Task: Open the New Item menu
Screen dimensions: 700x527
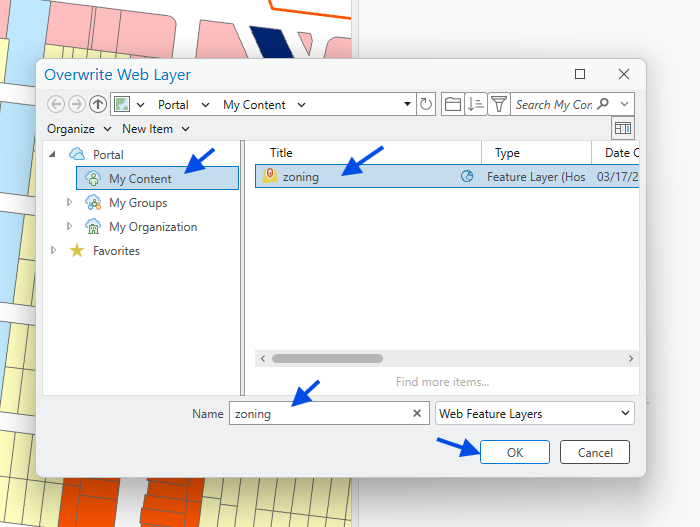Action: tap(155, 129)
